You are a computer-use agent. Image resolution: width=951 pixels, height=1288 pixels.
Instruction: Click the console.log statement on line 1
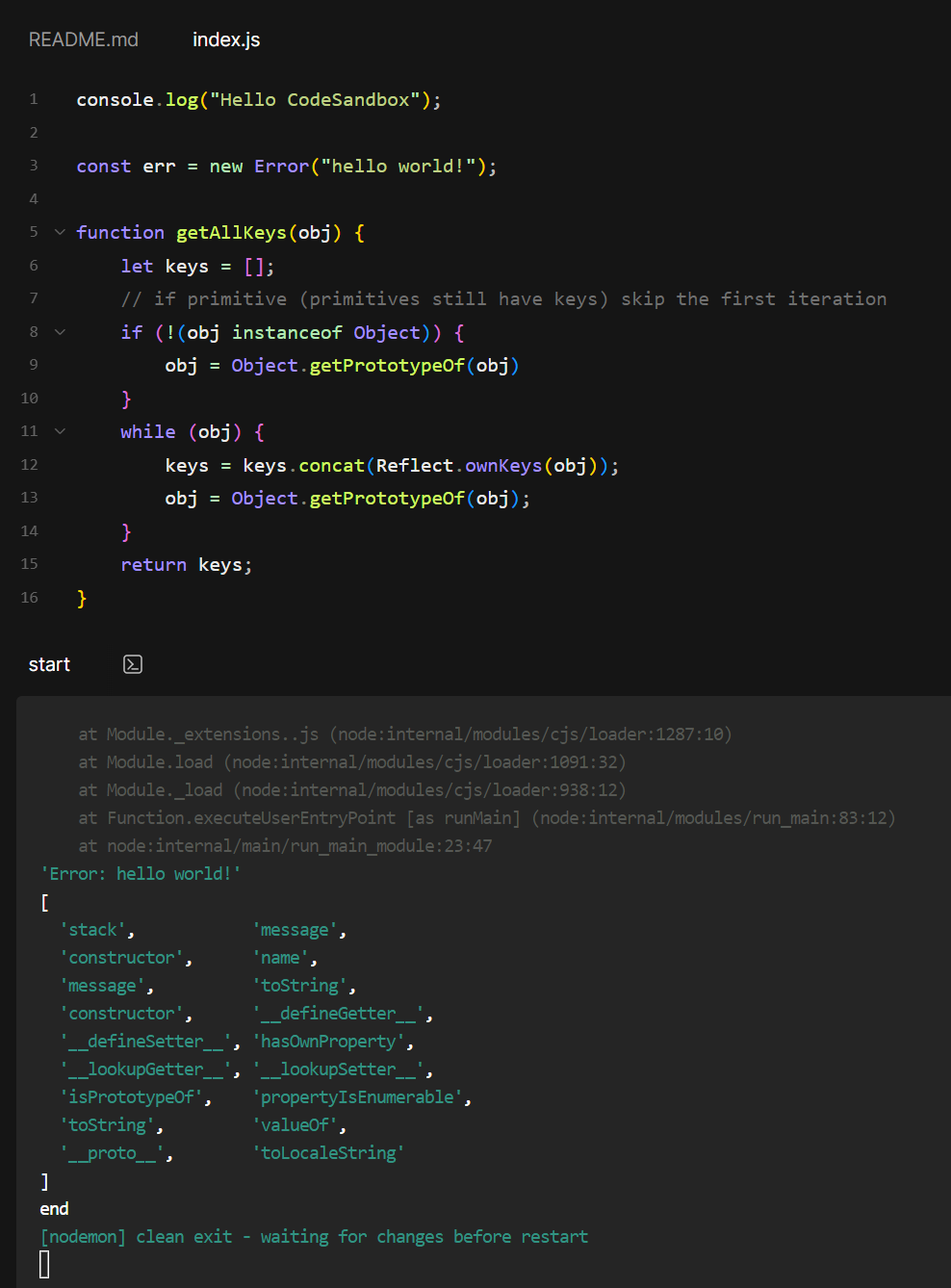coord(259,99)
